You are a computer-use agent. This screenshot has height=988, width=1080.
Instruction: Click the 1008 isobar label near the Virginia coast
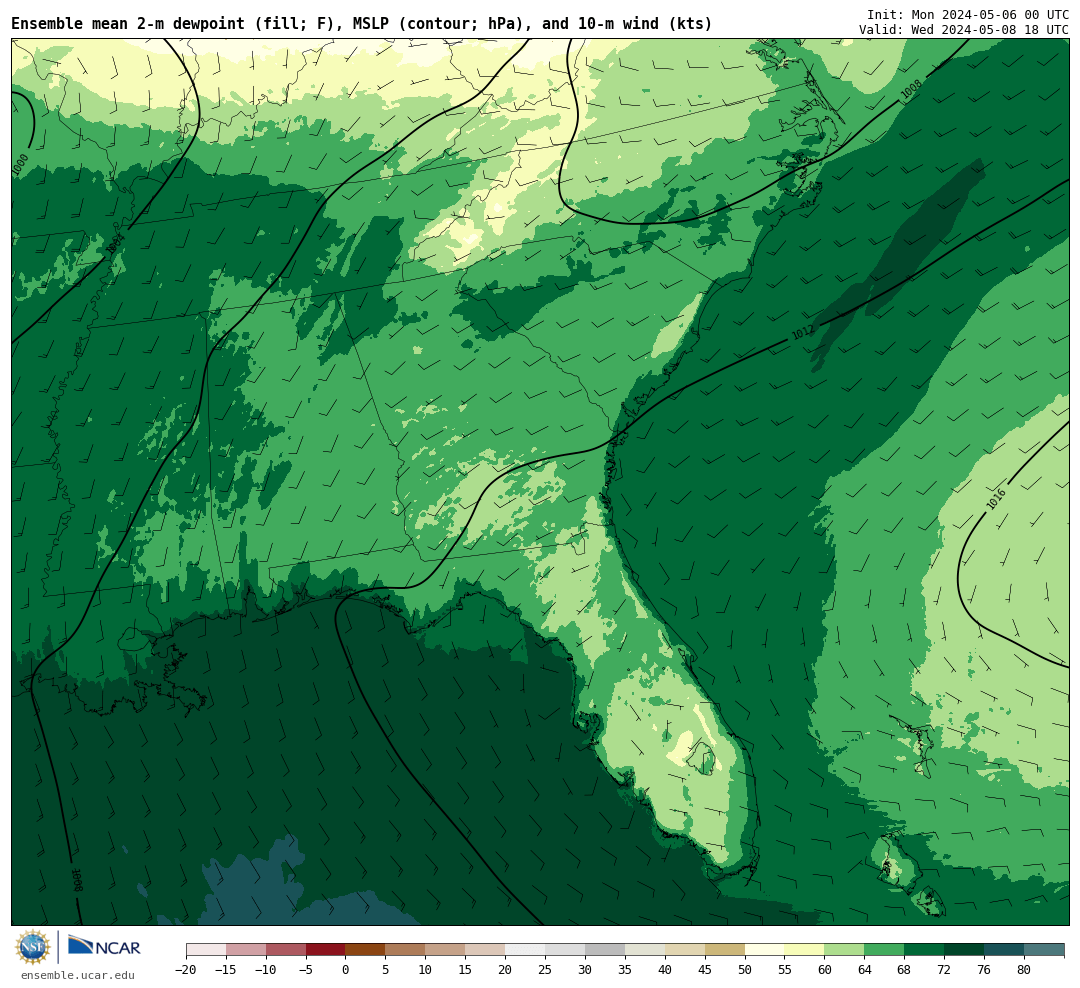coord(911,90)
